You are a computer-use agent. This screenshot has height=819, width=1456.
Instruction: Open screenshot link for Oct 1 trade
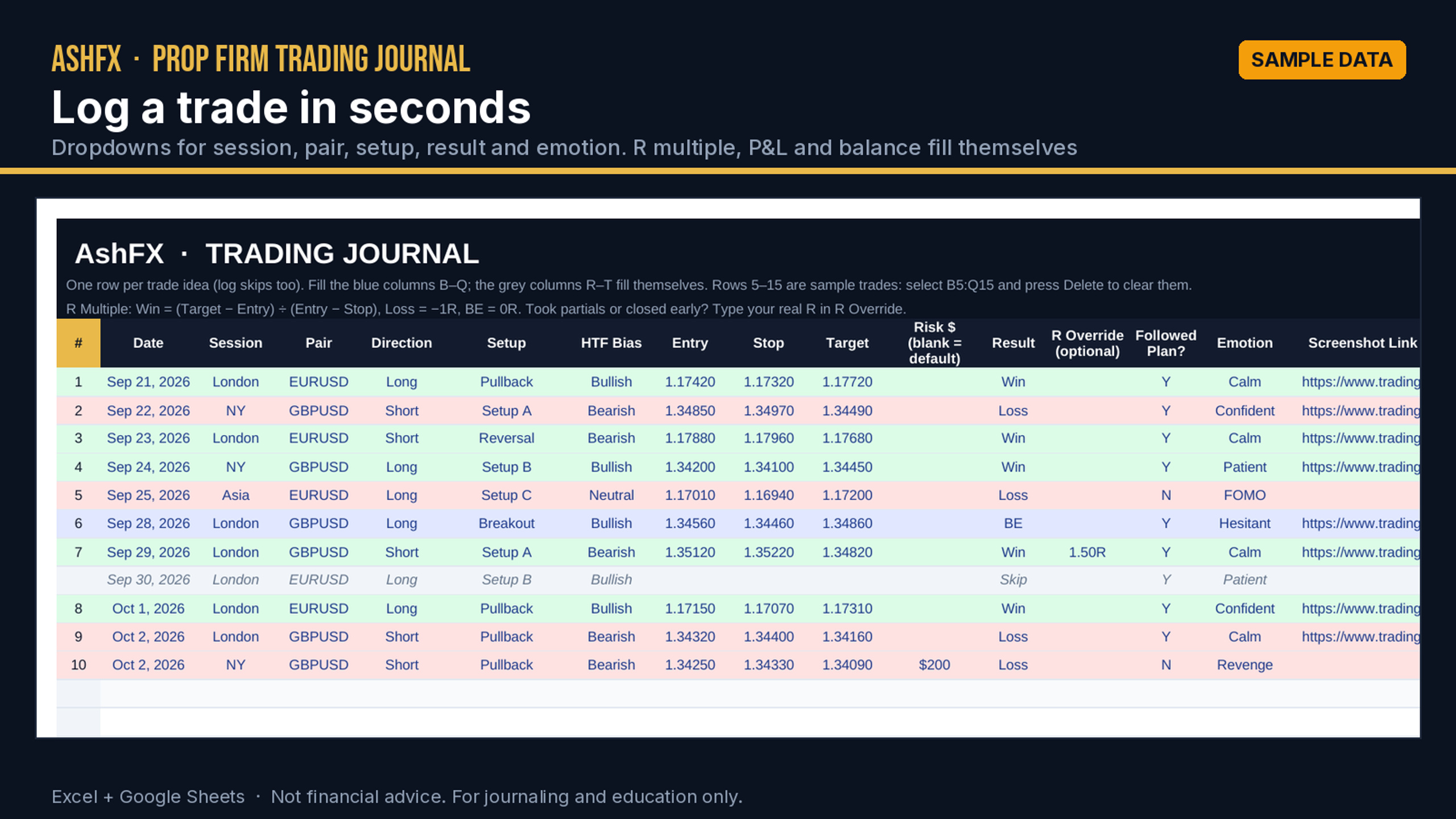click(x=1360, y=609)
